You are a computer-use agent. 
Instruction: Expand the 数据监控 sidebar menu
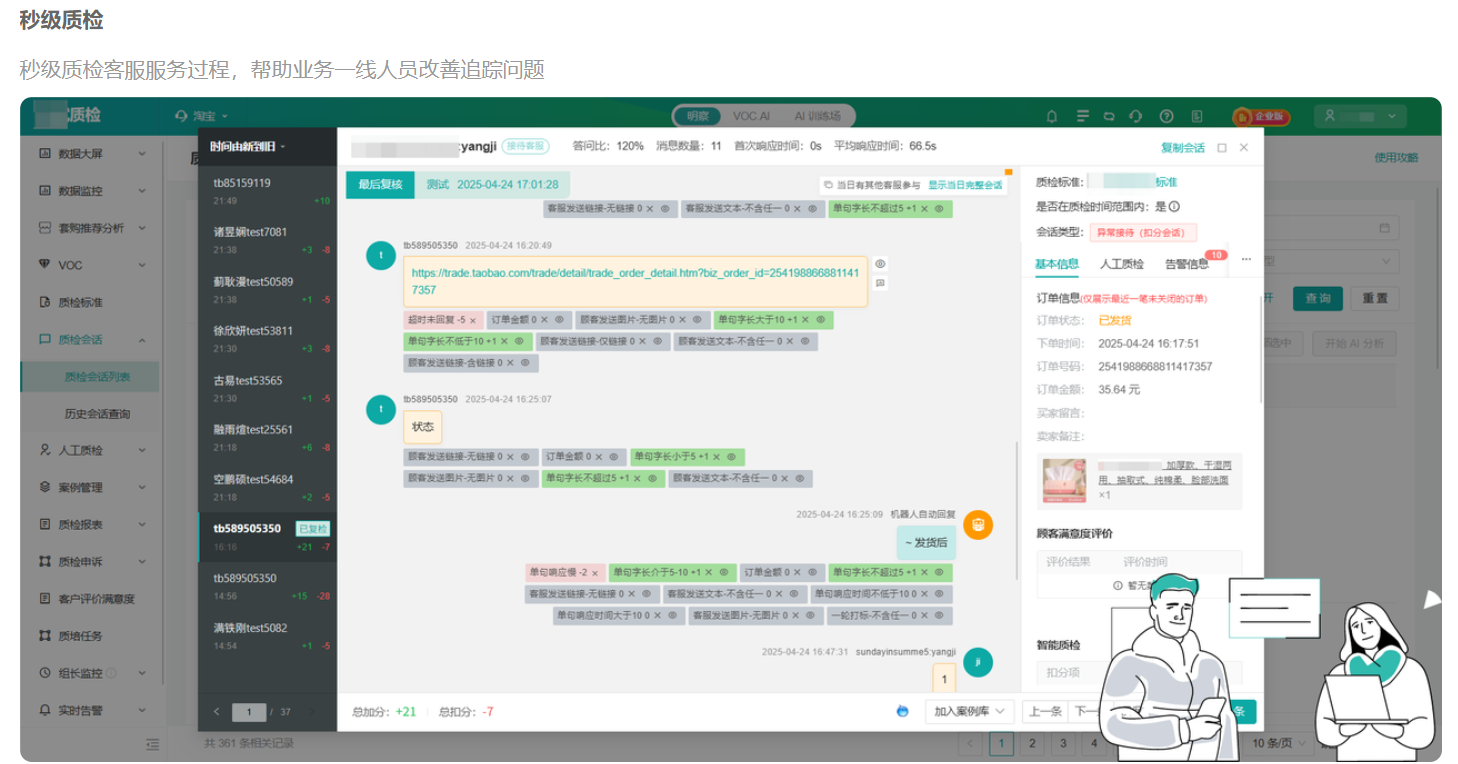(x=141, y=191)
